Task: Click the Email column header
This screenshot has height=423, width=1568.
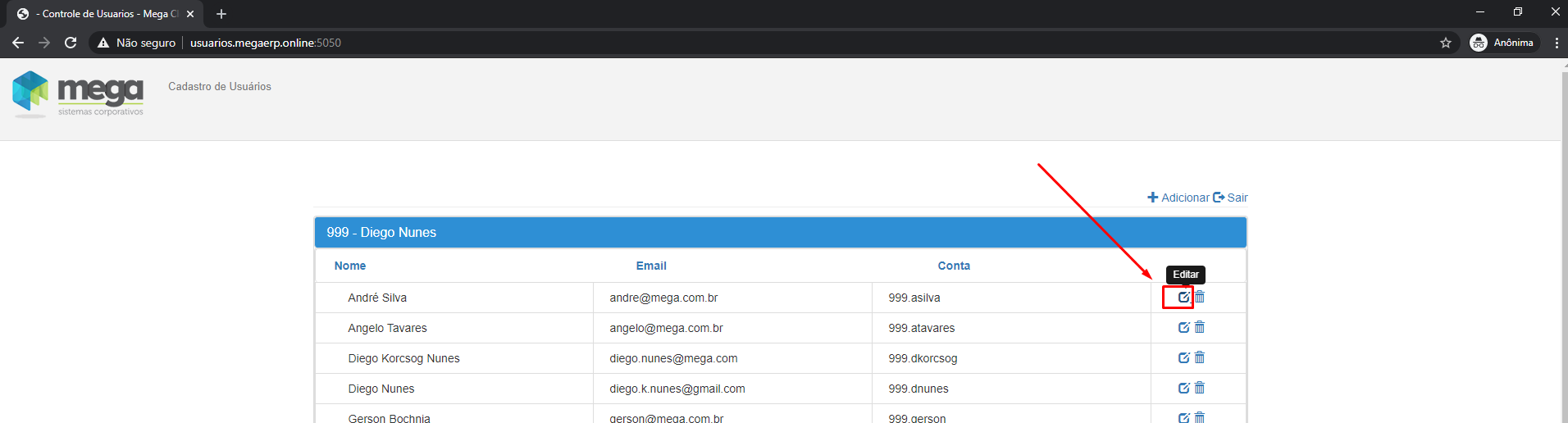Action: (651, 266)
